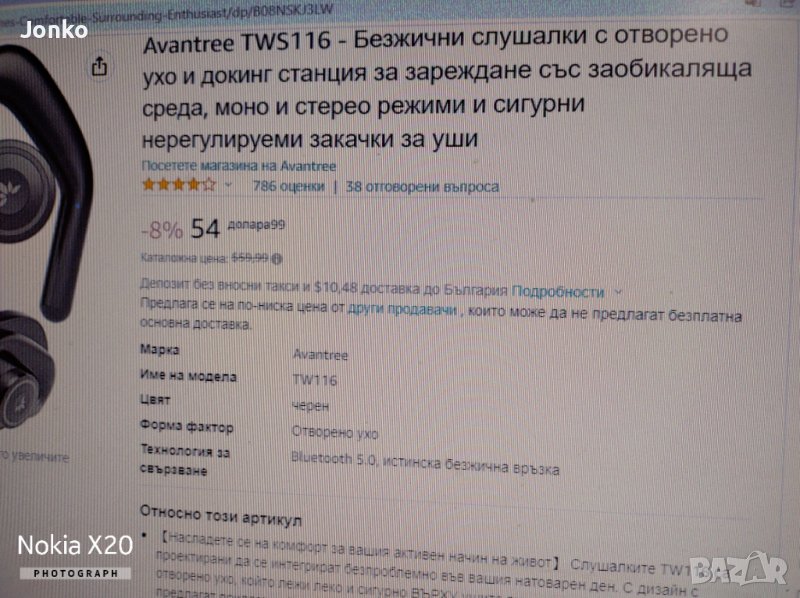Open the Подробности delivery details link

[558, 291]
